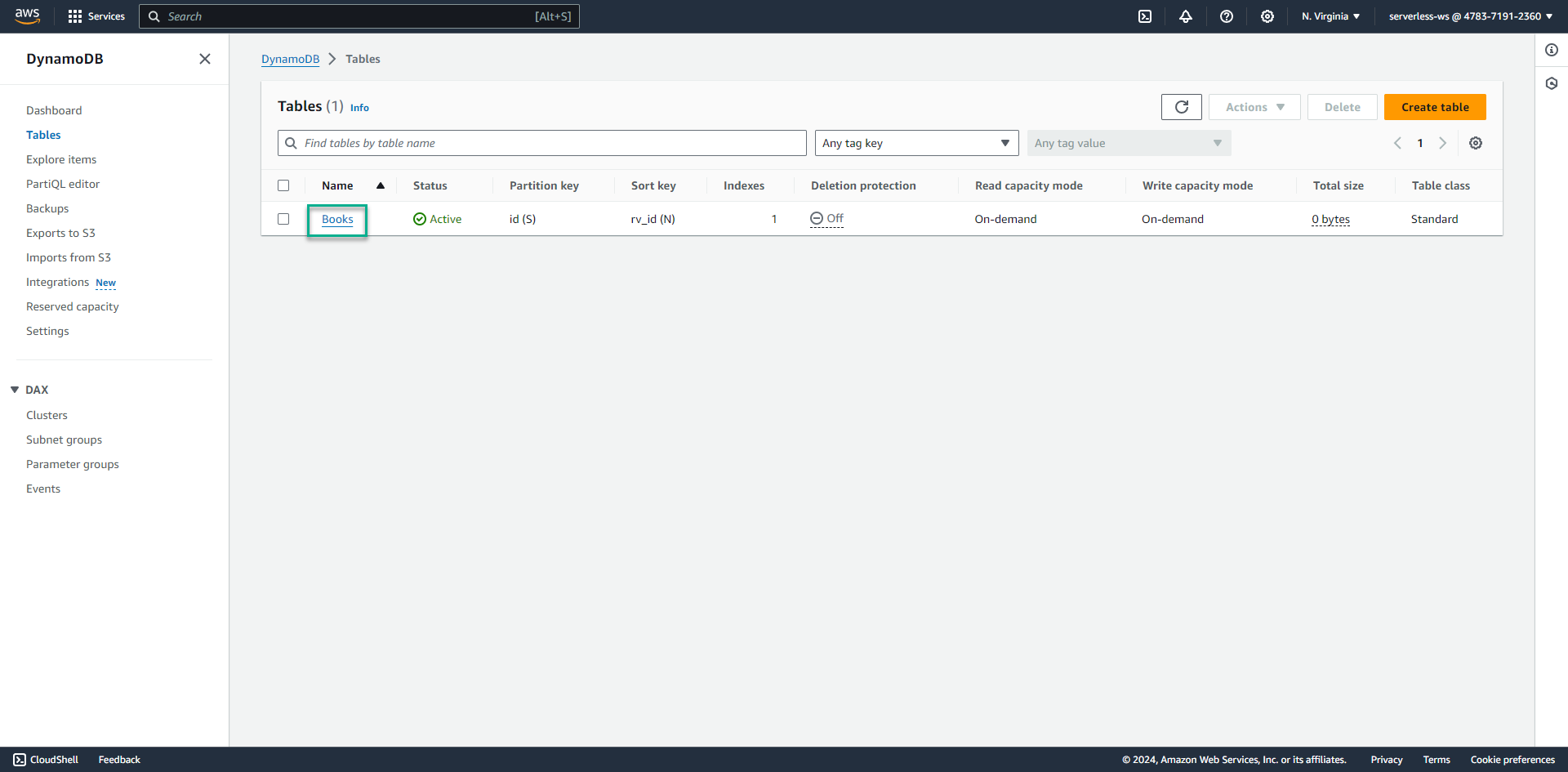Screen dimensions: 1568x772
Task: Go to previous page of tables
Action: coord(1397,143)
